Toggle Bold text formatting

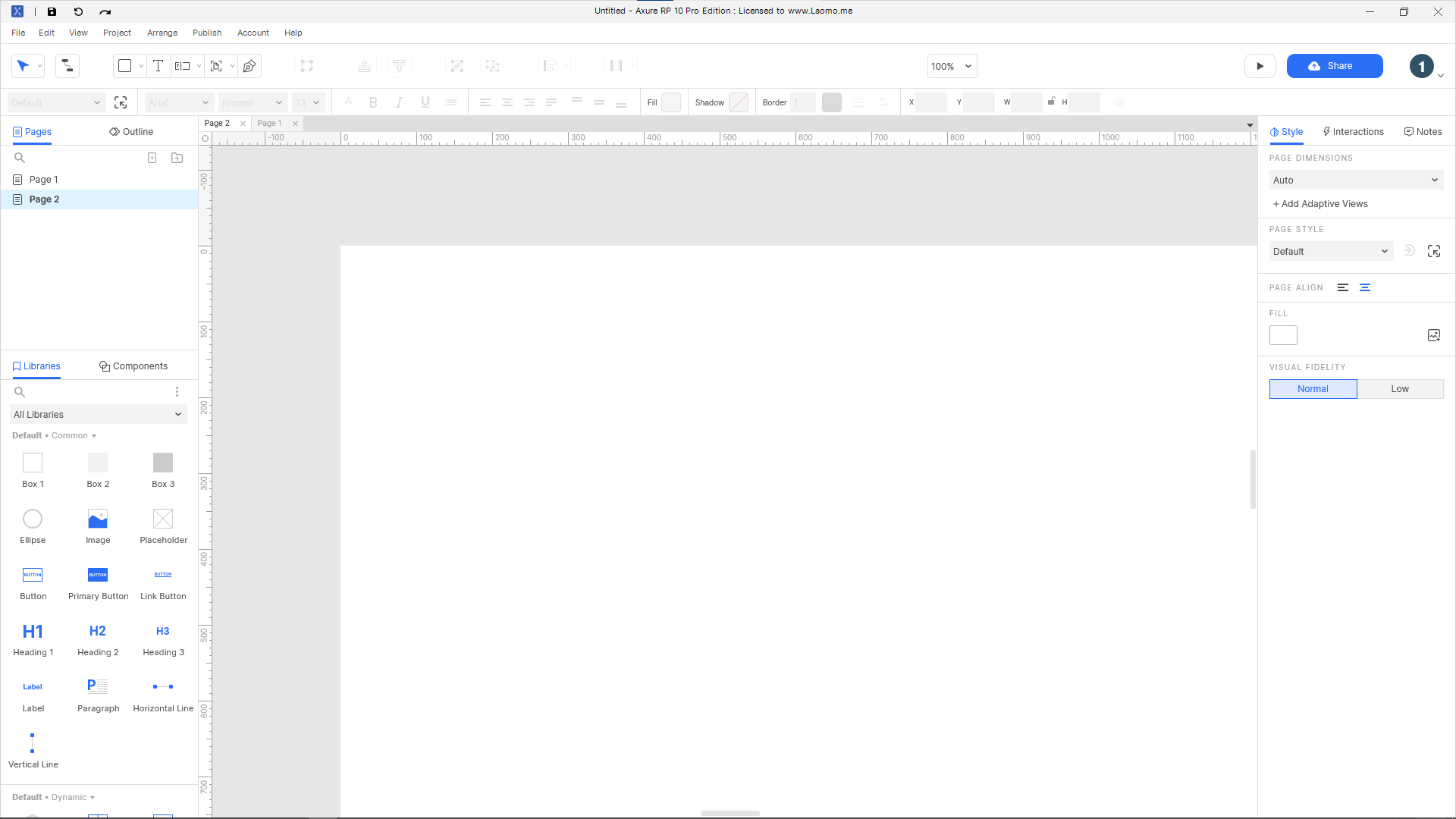(373, 102)
